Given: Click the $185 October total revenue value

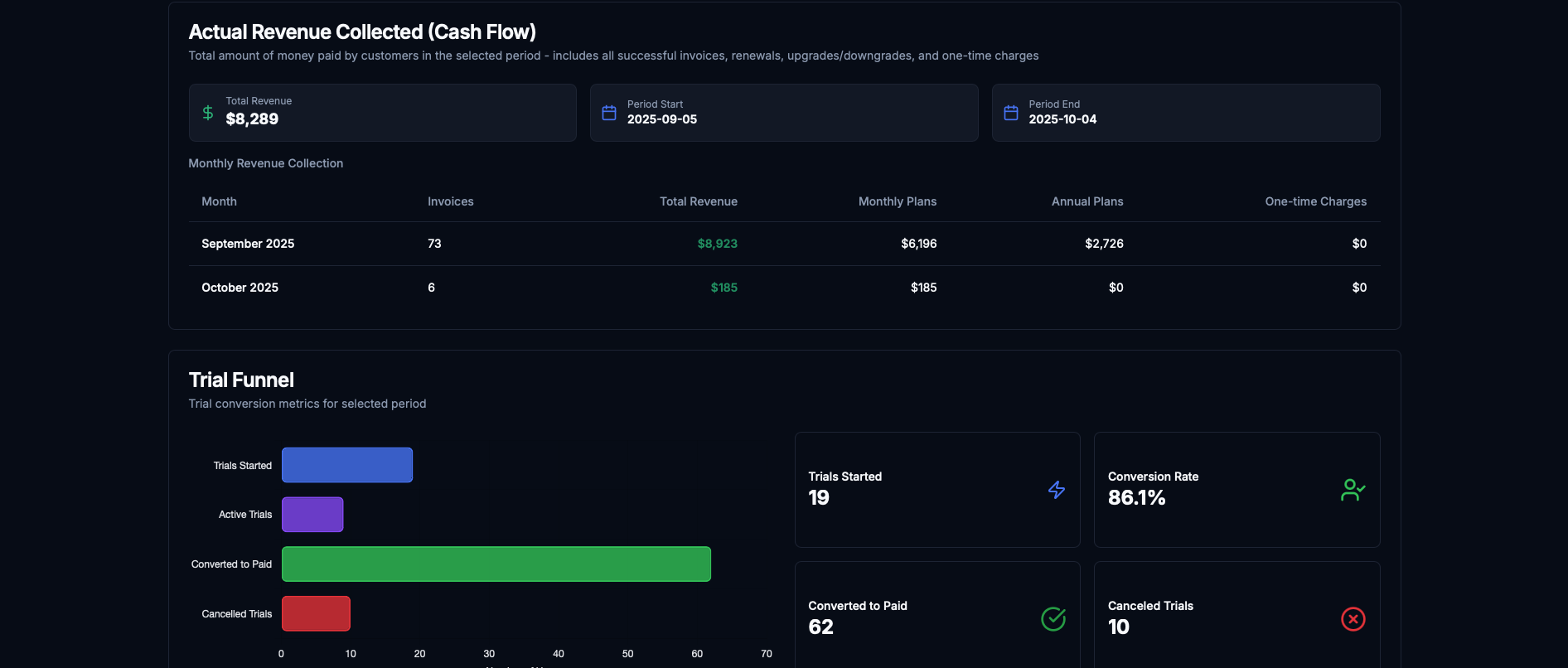Looking at the screenshot, I should tap(724, 288).
